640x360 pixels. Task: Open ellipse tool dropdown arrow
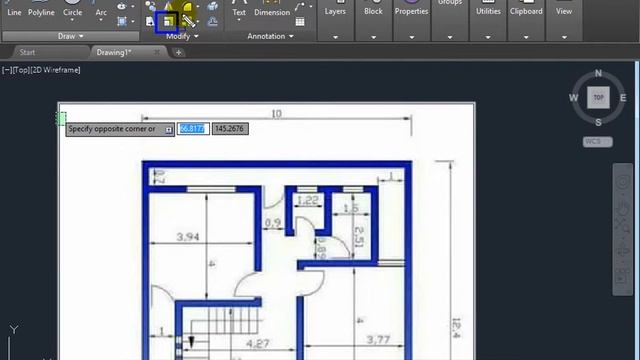coord(133,6)
